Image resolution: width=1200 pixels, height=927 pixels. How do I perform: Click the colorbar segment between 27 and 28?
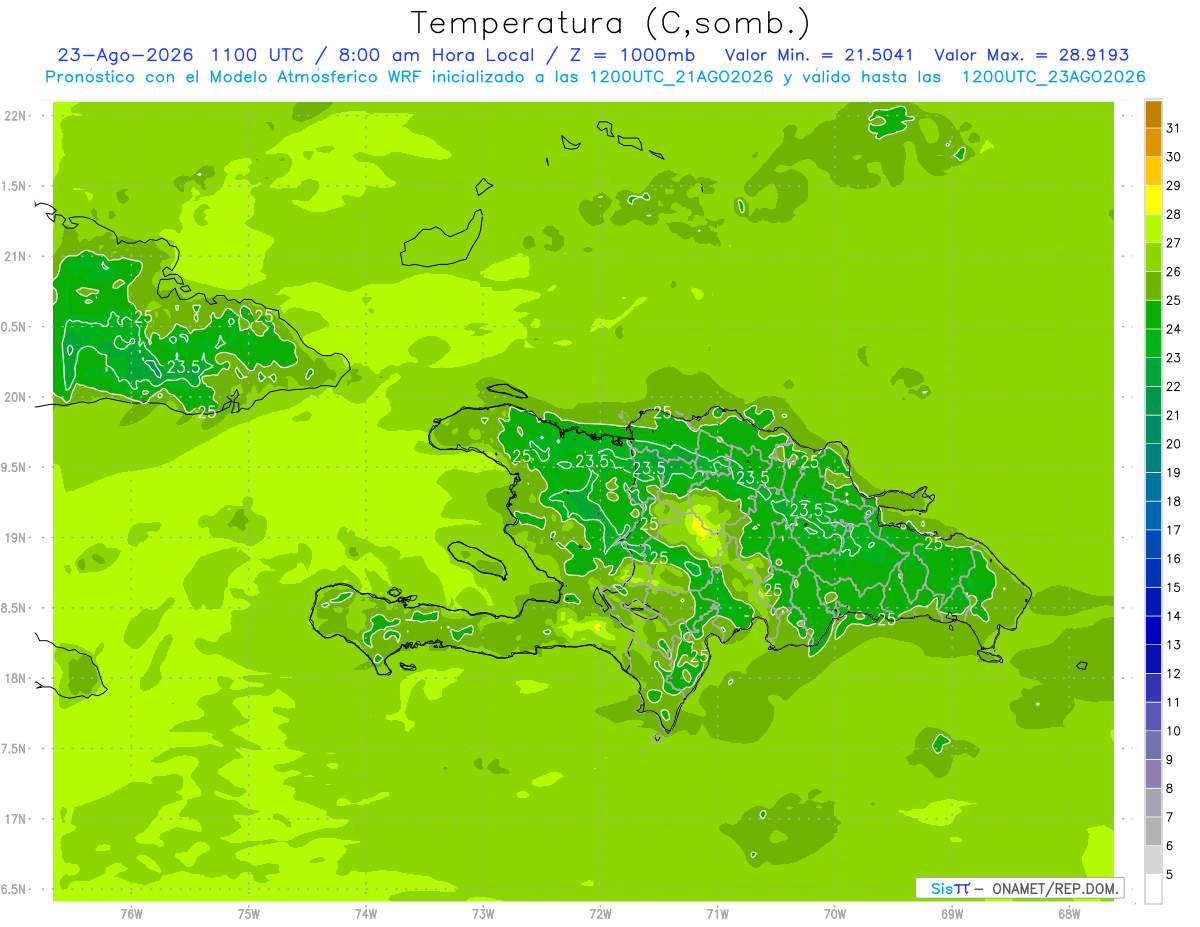click(1153, 229)
